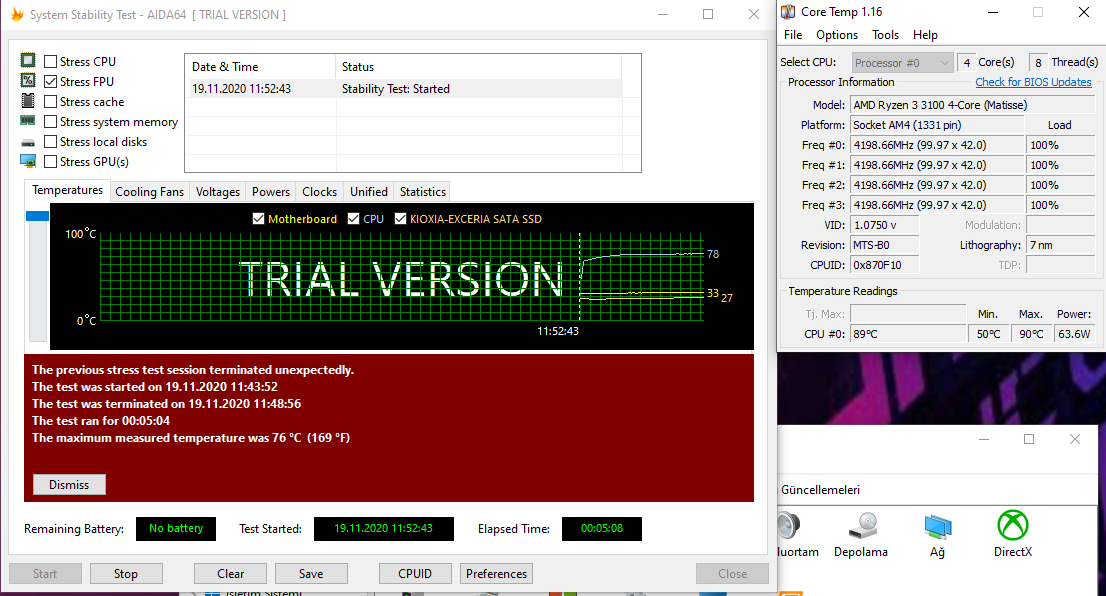Click the Platform Socket AM4 field

(x=937, y=125)
